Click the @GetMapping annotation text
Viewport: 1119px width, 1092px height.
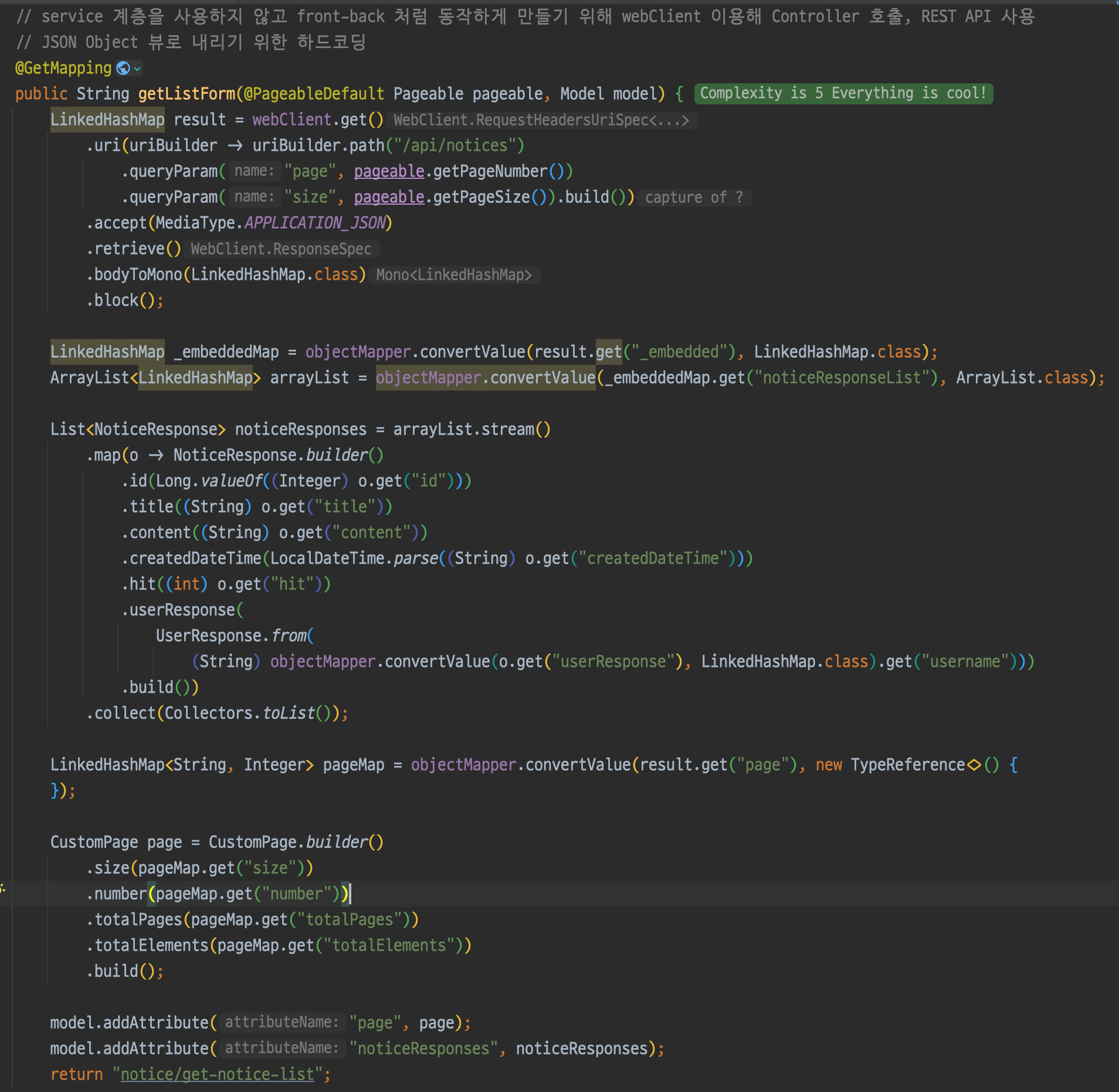[x=62, y=67]
